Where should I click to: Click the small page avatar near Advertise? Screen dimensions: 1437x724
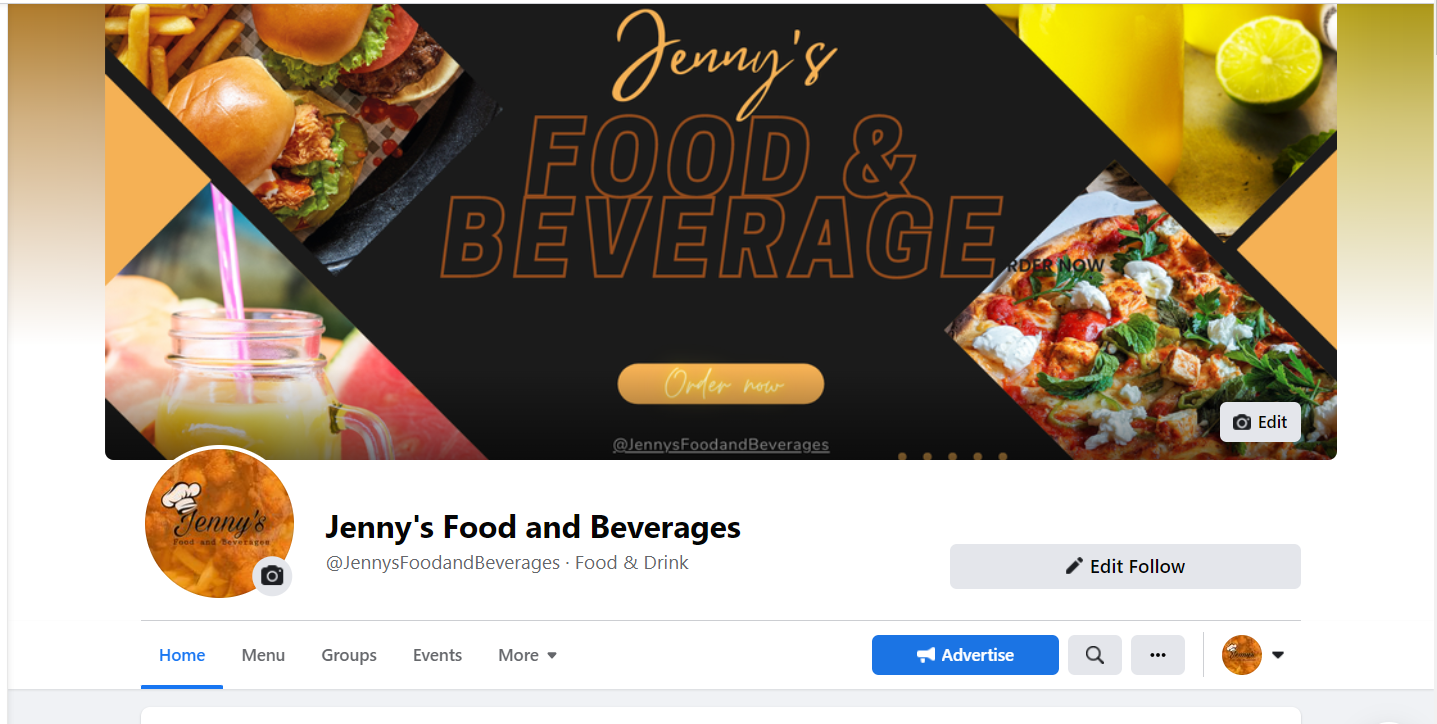(1242, 655)
